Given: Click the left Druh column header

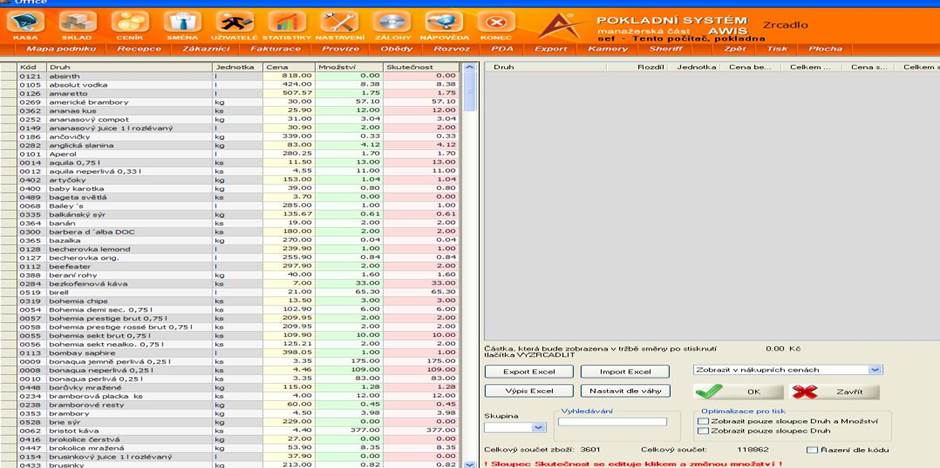Looking at the screenshot, I should click(x=129, y=67).
